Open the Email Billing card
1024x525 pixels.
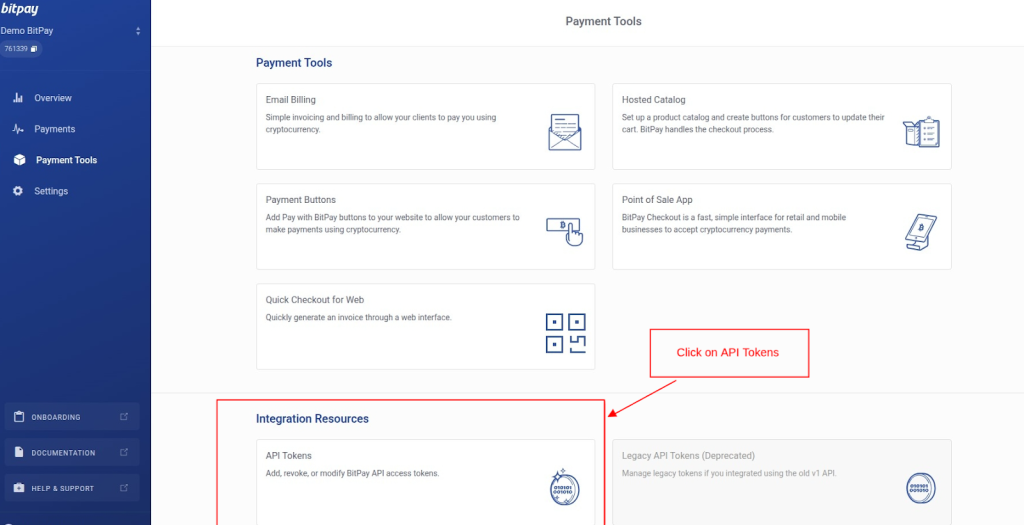(x=425, y=126)
